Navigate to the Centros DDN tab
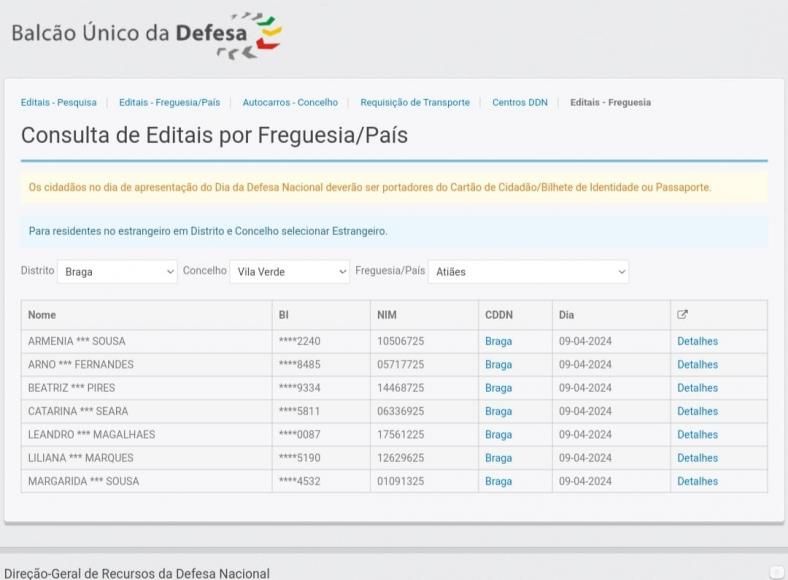 click(x=519, y=102)
